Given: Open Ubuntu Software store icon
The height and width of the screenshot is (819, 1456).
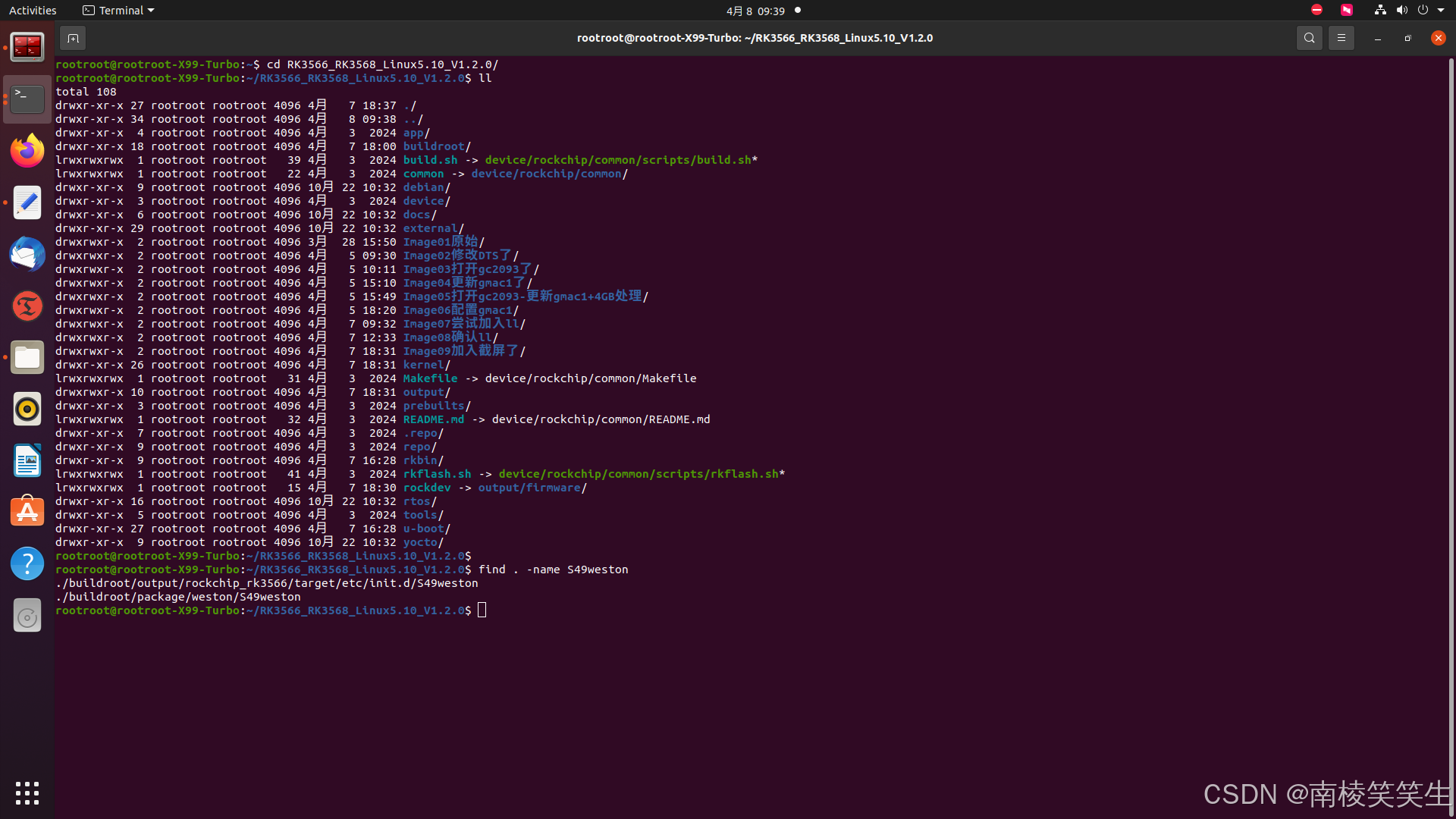Looking at the screenshot, I should tap(27, 512).
